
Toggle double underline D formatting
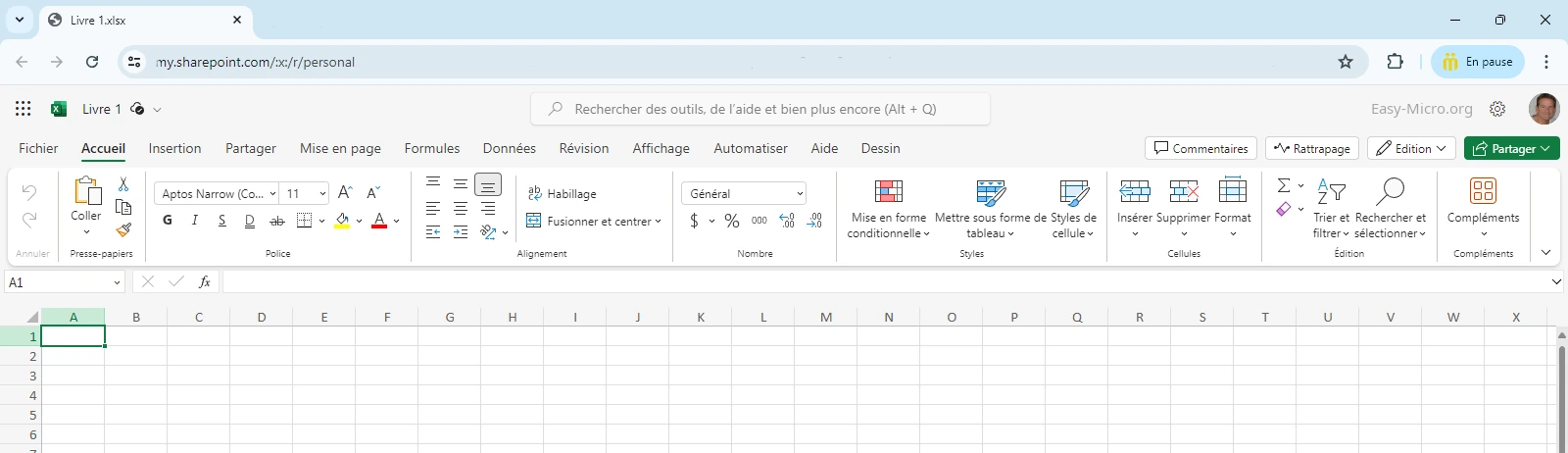coord(250,221)
